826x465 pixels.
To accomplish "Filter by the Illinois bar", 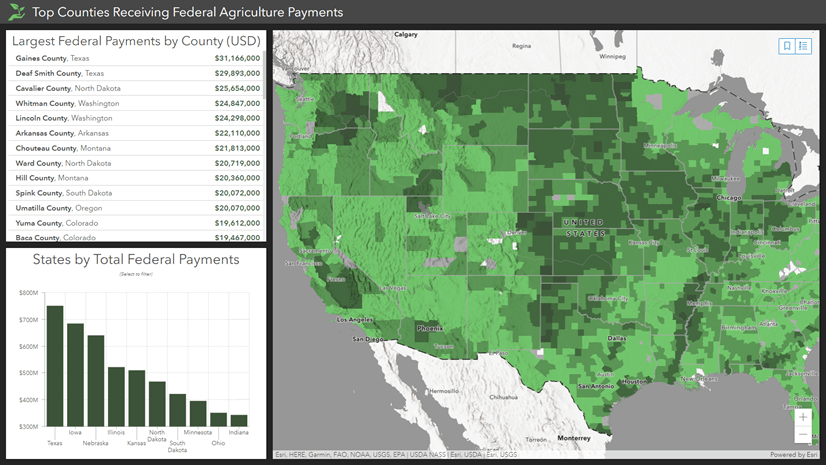I will click(x=116, y=397).
